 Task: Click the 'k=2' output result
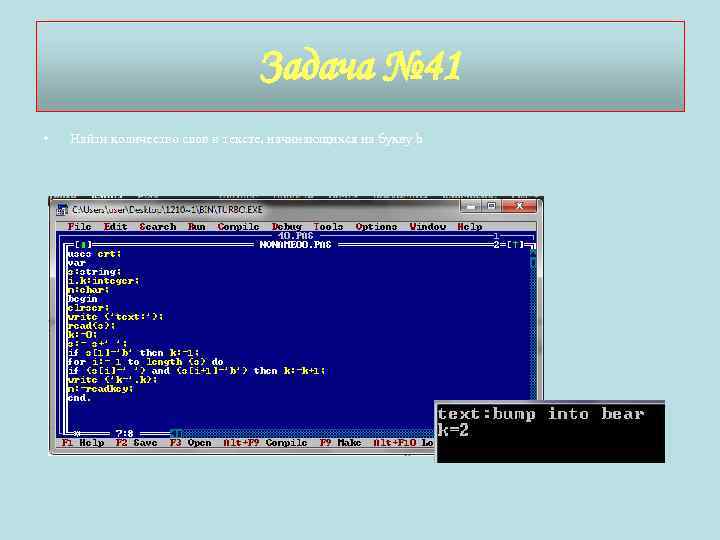coord(453,430)
